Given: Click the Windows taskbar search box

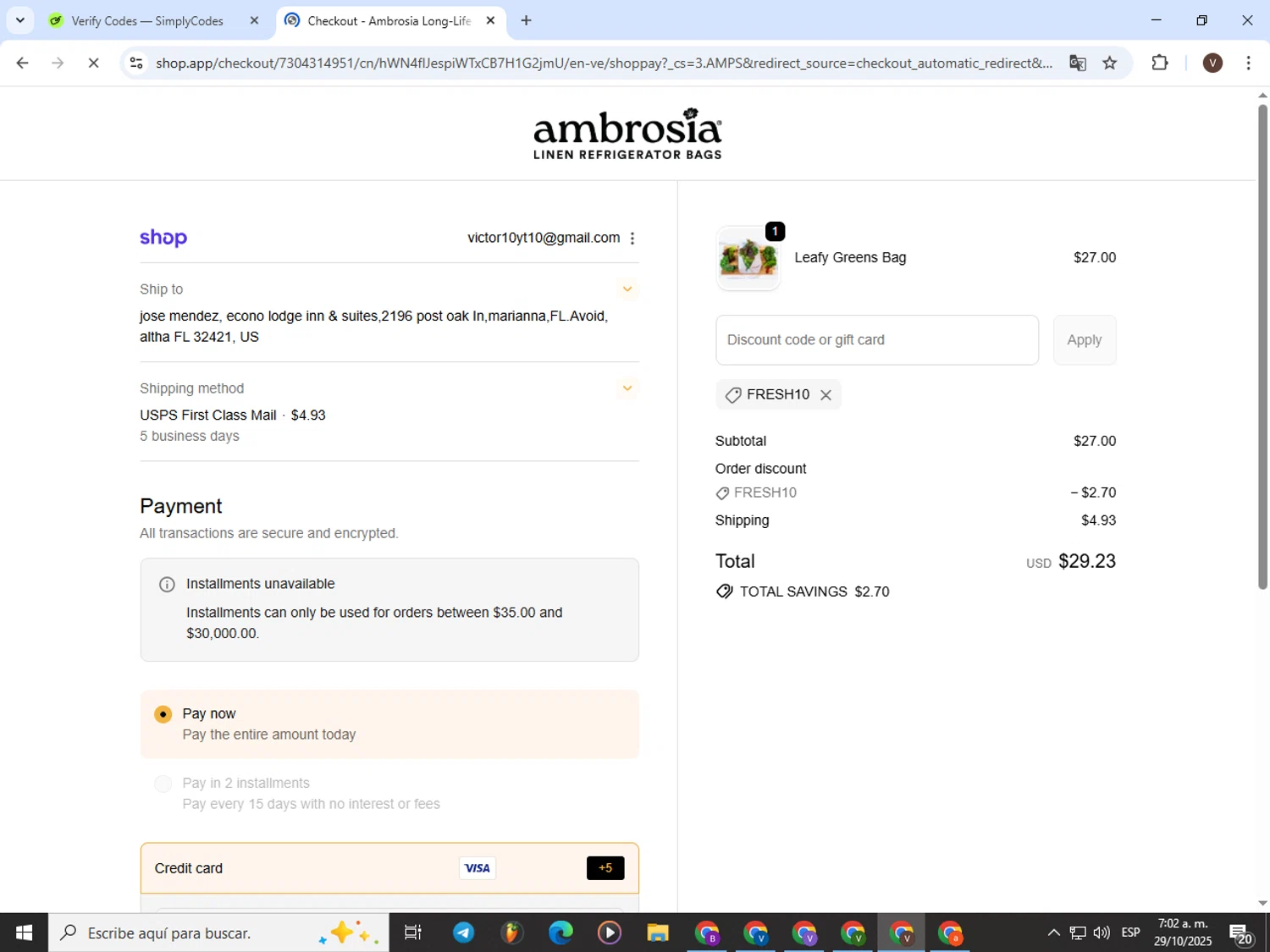Looking at the screenshot, I should [x=218, y=933].
